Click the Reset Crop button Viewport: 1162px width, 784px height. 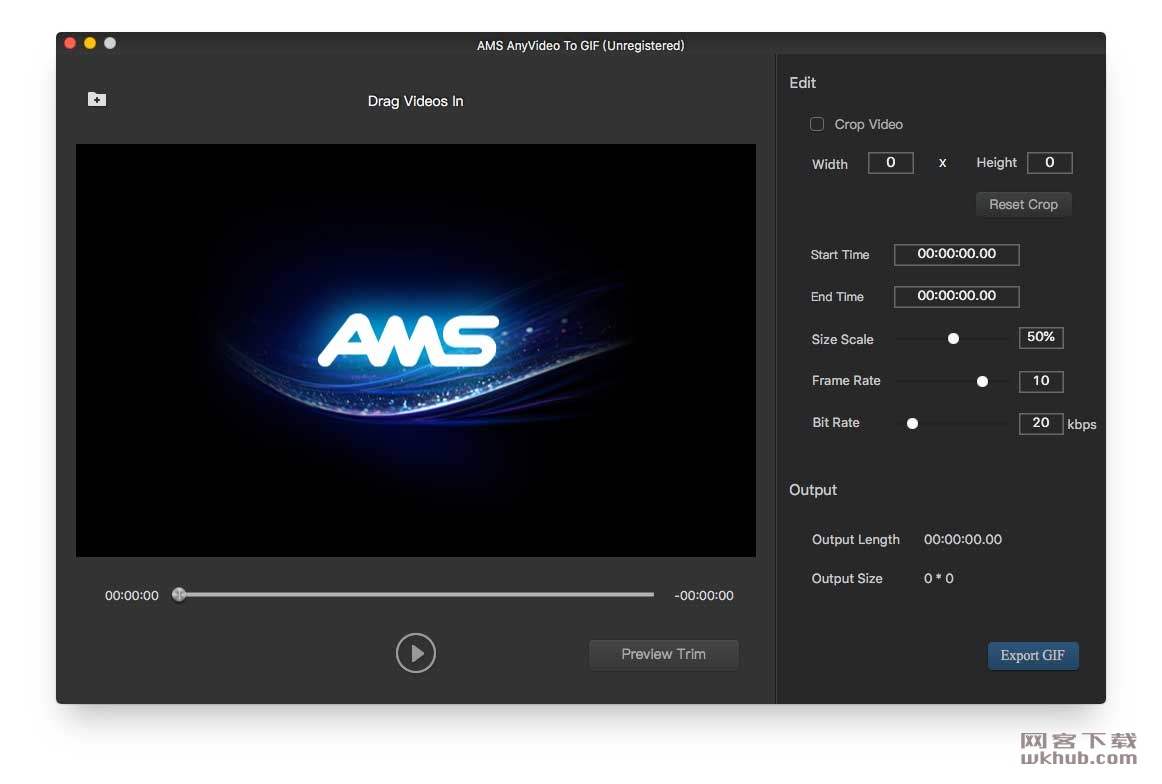(1023, 205)
